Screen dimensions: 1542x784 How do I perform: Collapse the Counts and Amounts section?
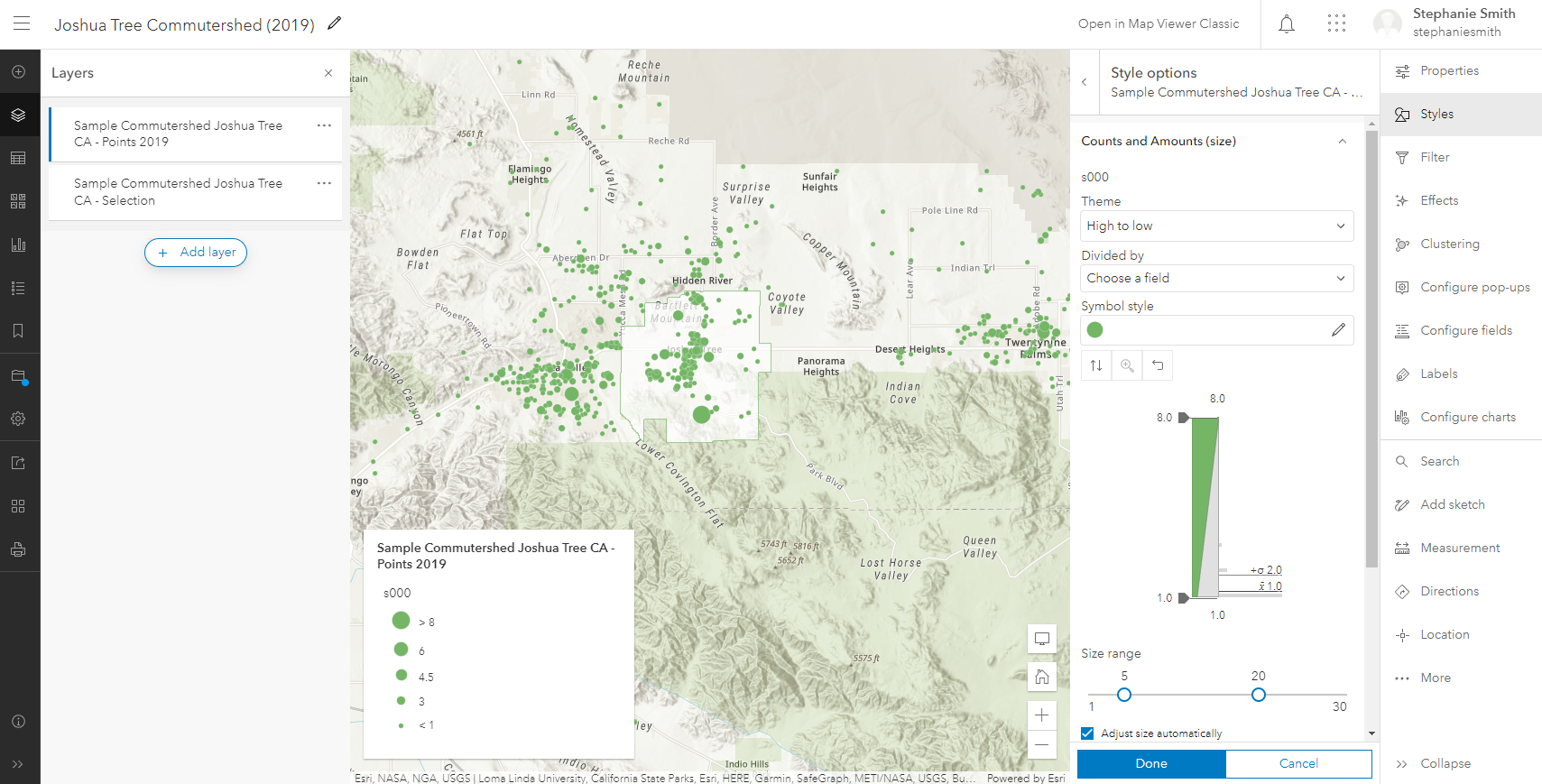click(x=1342, y=142)
